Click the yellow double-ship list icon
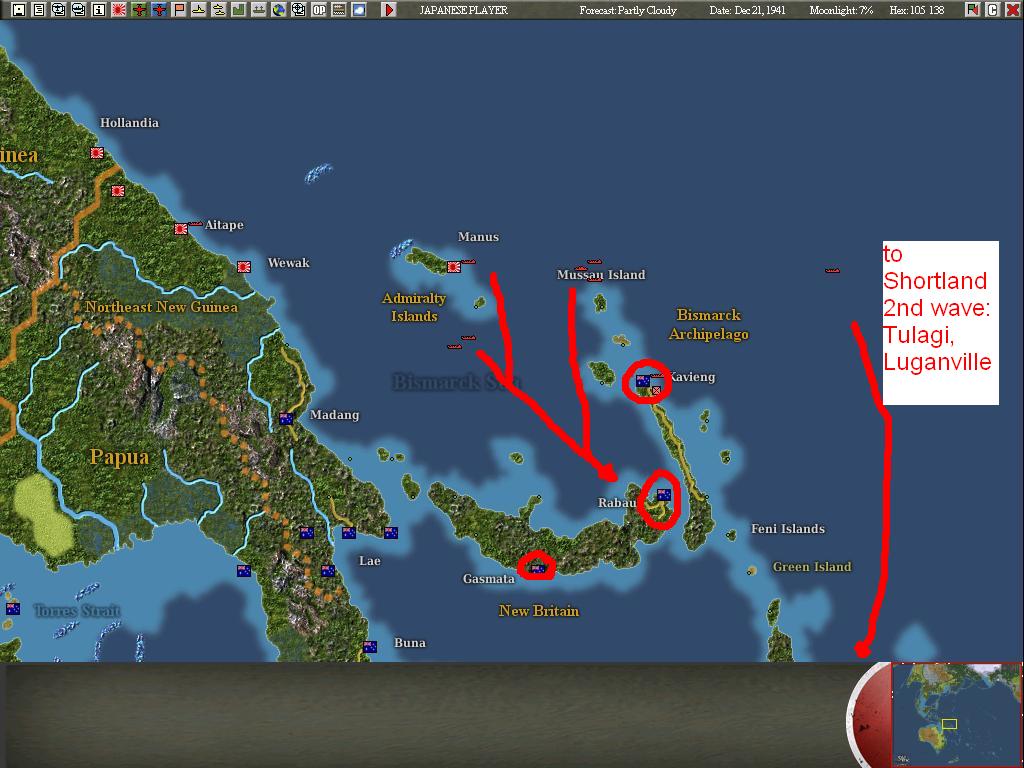The width and height of the screenshot is (1024, 768). click(219, 10)
